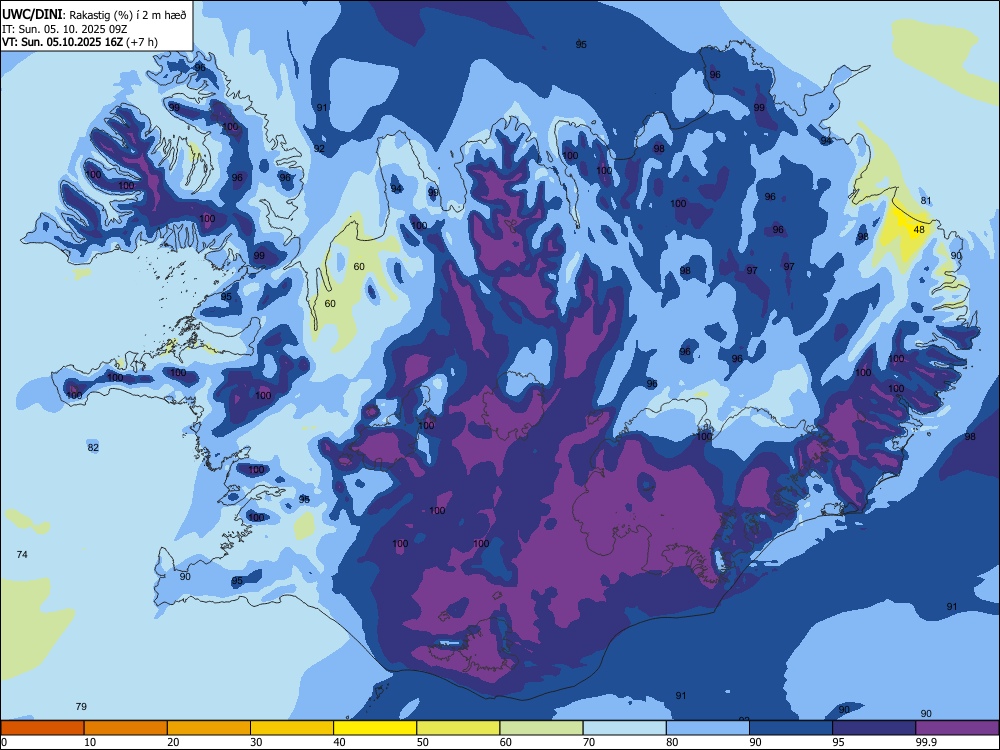Click the '82' value off the coast
Image resolution: width=1000 pixels, height=750 pixels.
tap(93, 448)
